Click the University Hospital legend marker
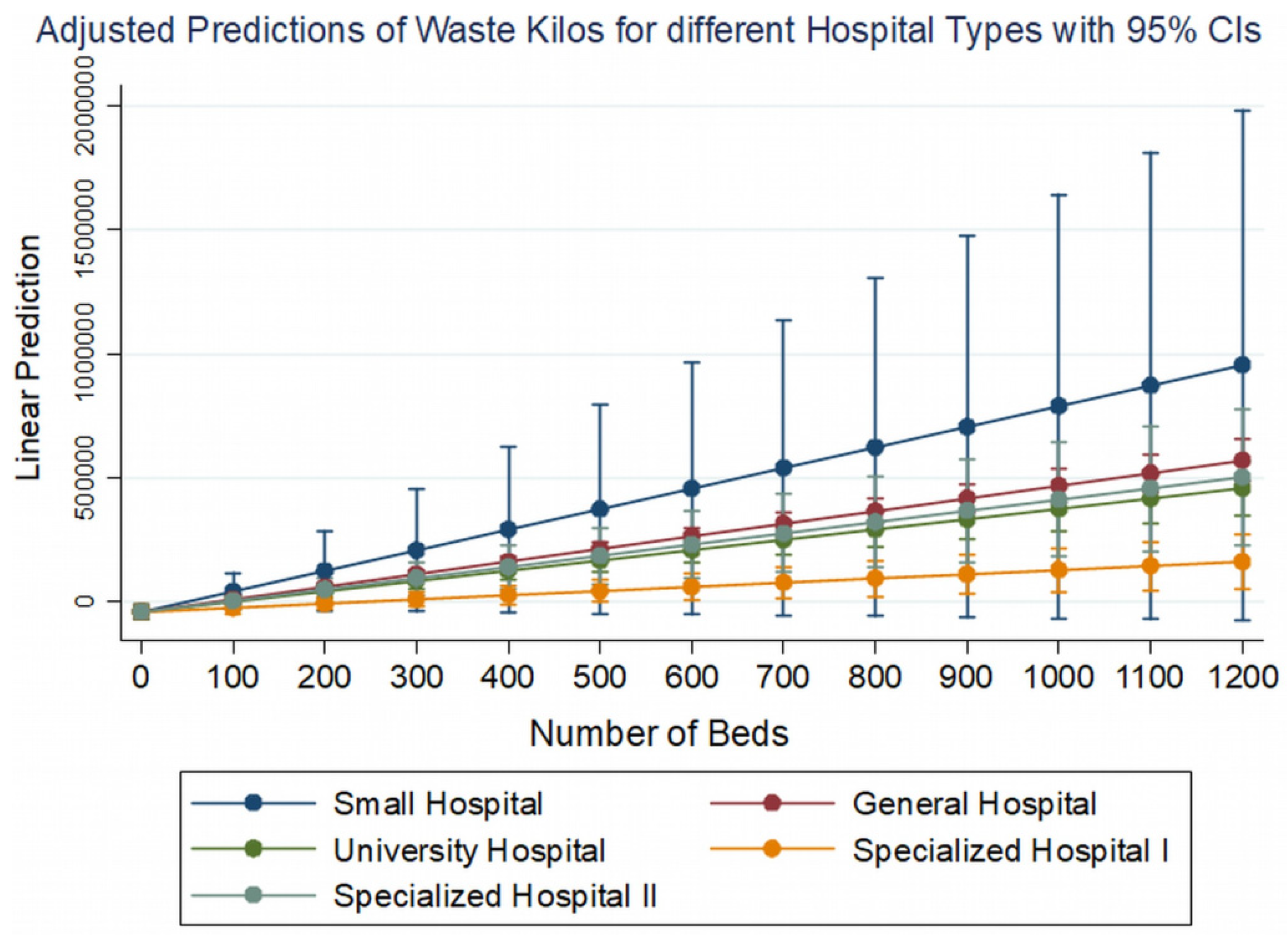 coord(254,850)
